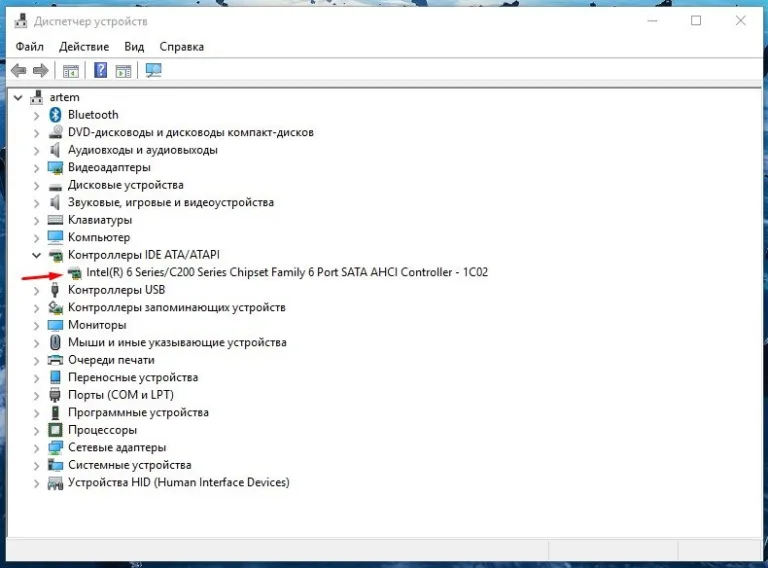
Task: Click the Дисковые устройства disk icon
Action: point(55,186)
